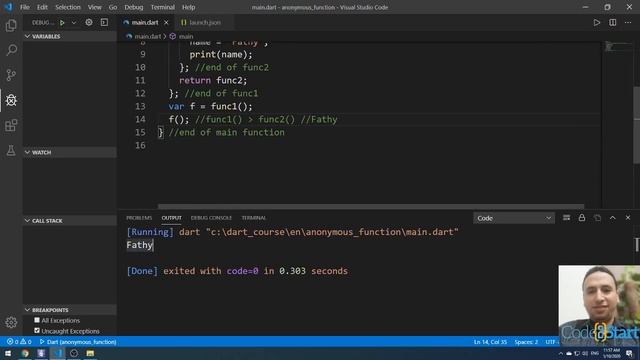
Task: Open the View menu
Action: 94,7
